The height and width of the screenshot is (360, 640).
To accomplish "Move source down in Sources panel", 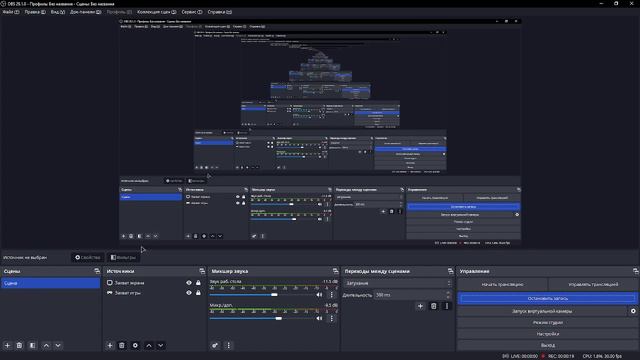I will pos(161,345).
